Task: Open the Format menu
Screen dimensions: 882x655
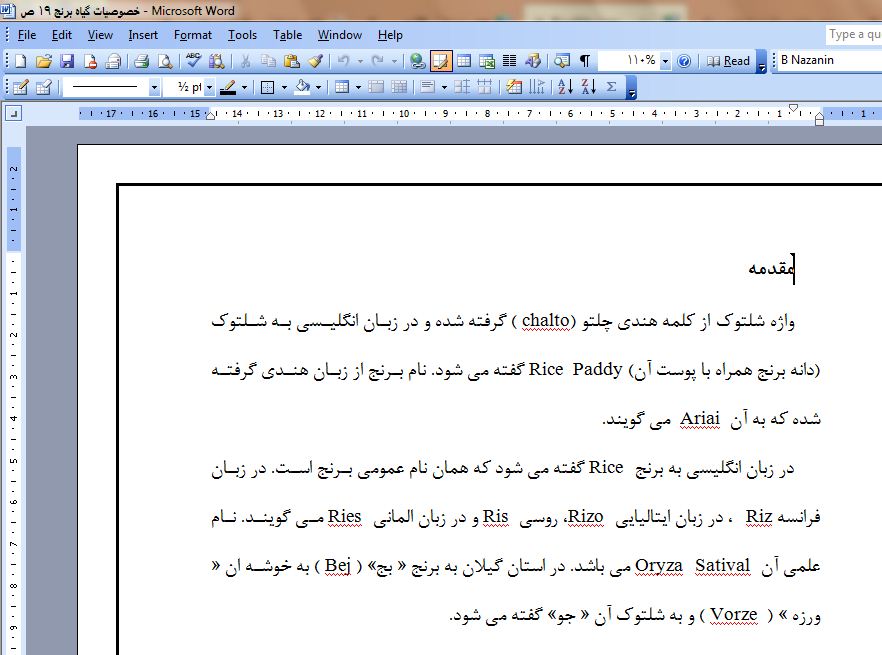Action: click(x=192, y=35)
